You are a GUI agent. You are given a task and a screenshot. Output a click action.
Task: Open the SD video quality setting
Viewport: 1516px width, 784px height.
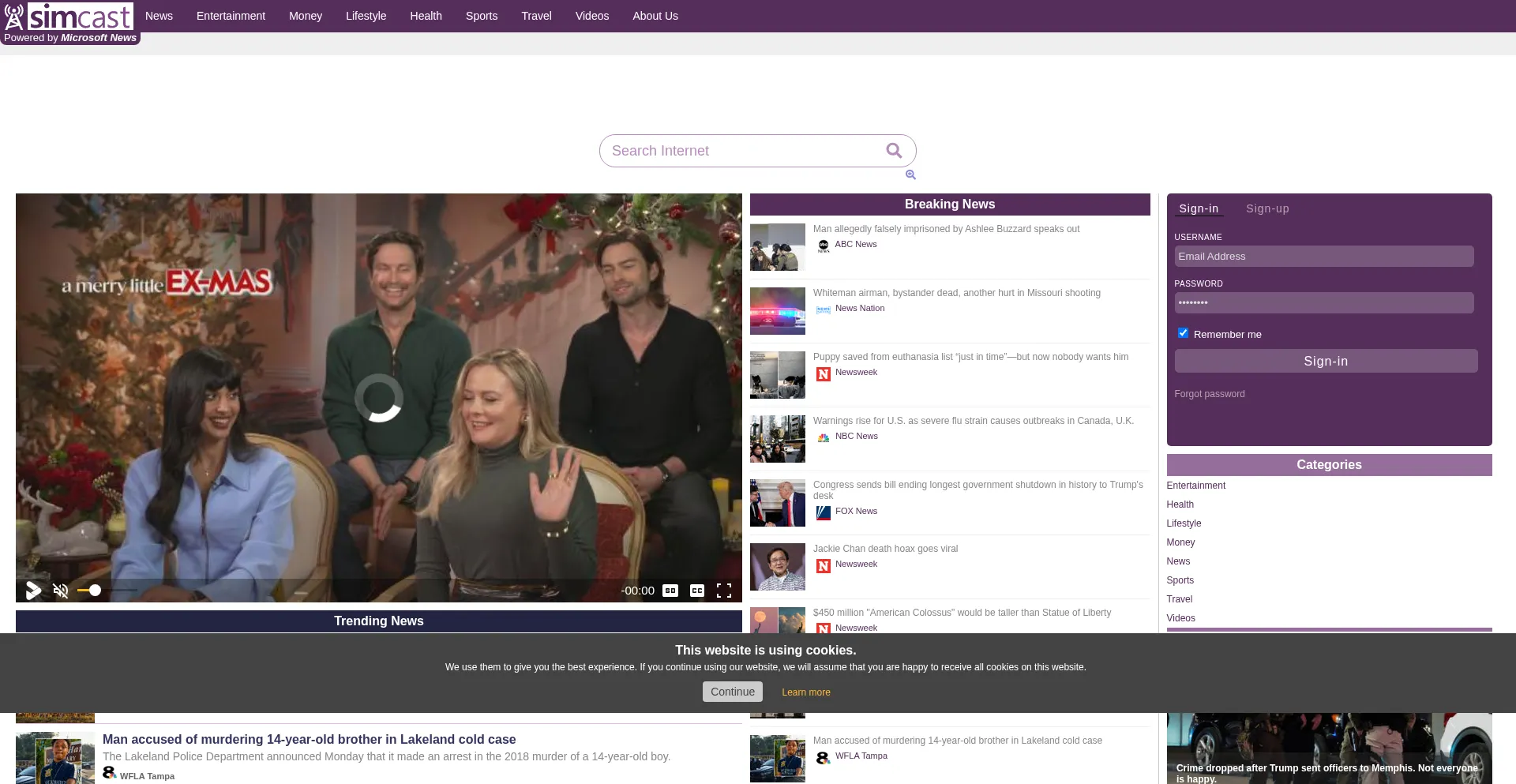670,591
